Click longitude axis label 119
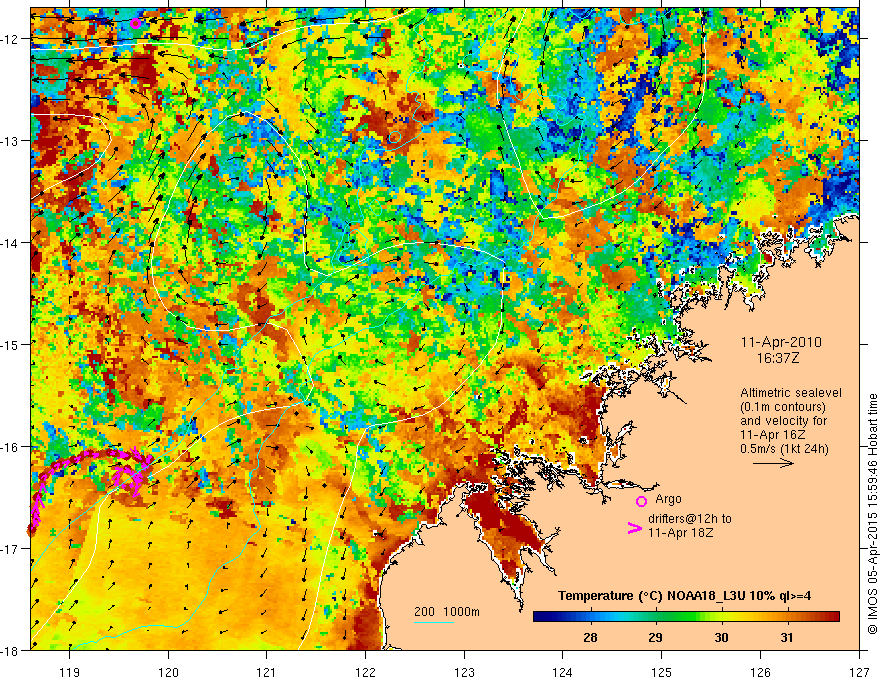This screenshot has height=680, width=880. (x=70, y=672)
